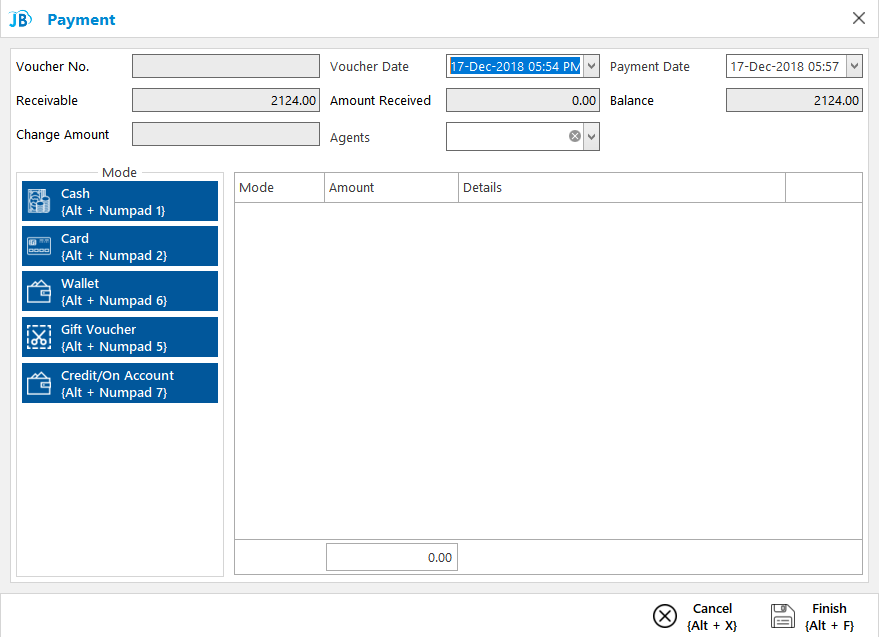Click the Amount Received label
This screenshot has width=879, height=637.
(380, 100)
